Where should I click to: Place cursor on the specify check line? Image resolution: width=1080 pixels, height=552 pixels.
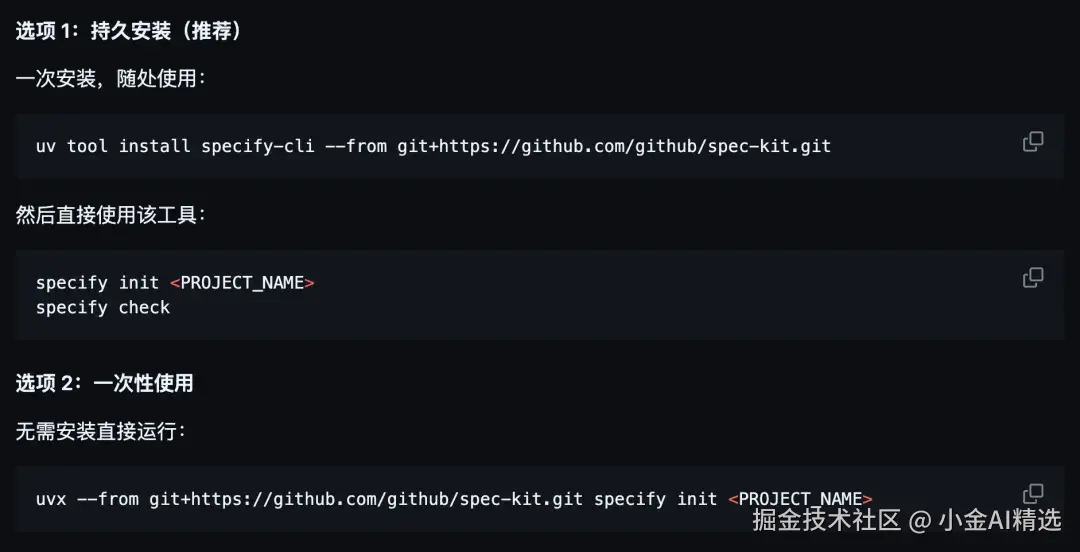103,308
